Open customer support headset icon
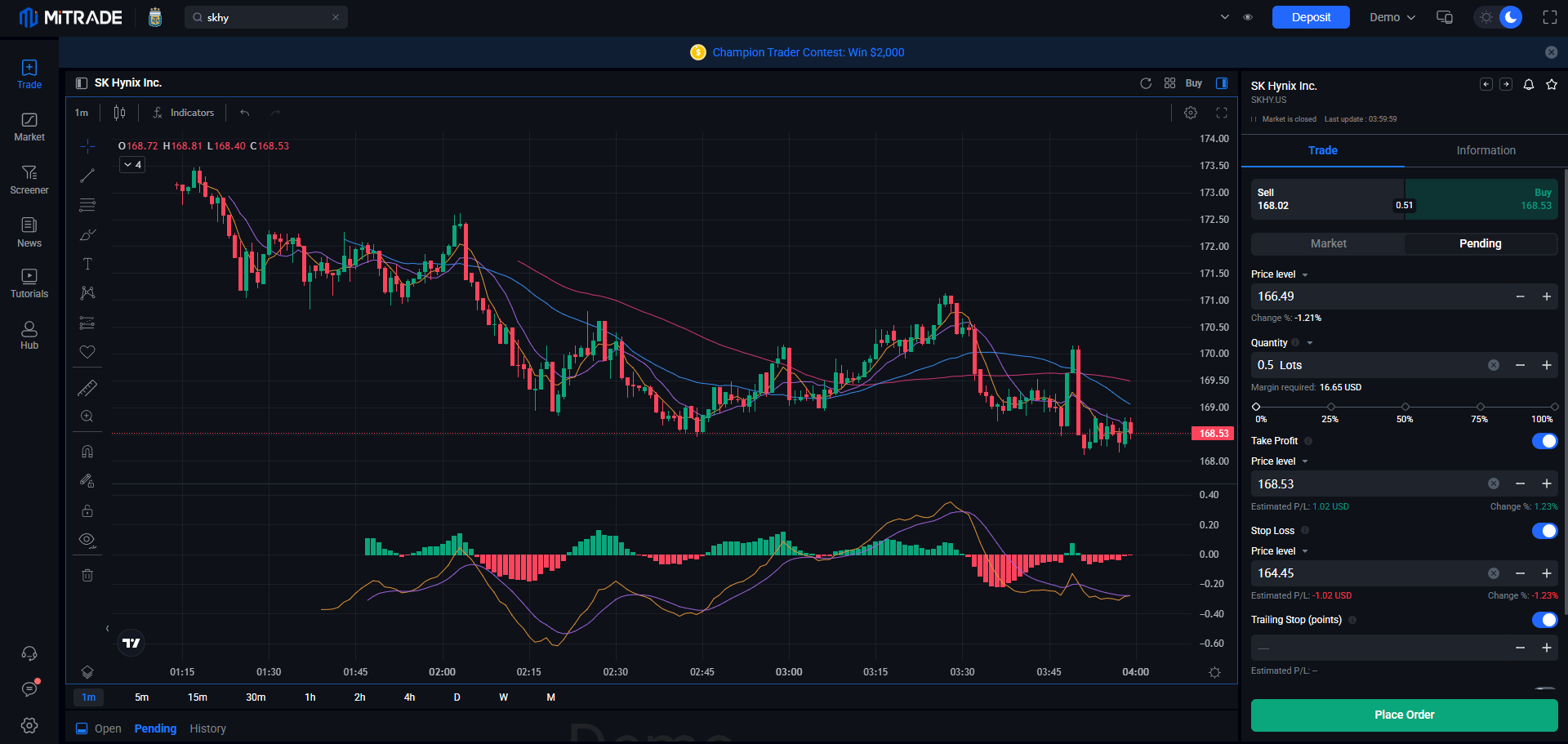Viewport: 1568px width, 744px height. click(29, 653)
